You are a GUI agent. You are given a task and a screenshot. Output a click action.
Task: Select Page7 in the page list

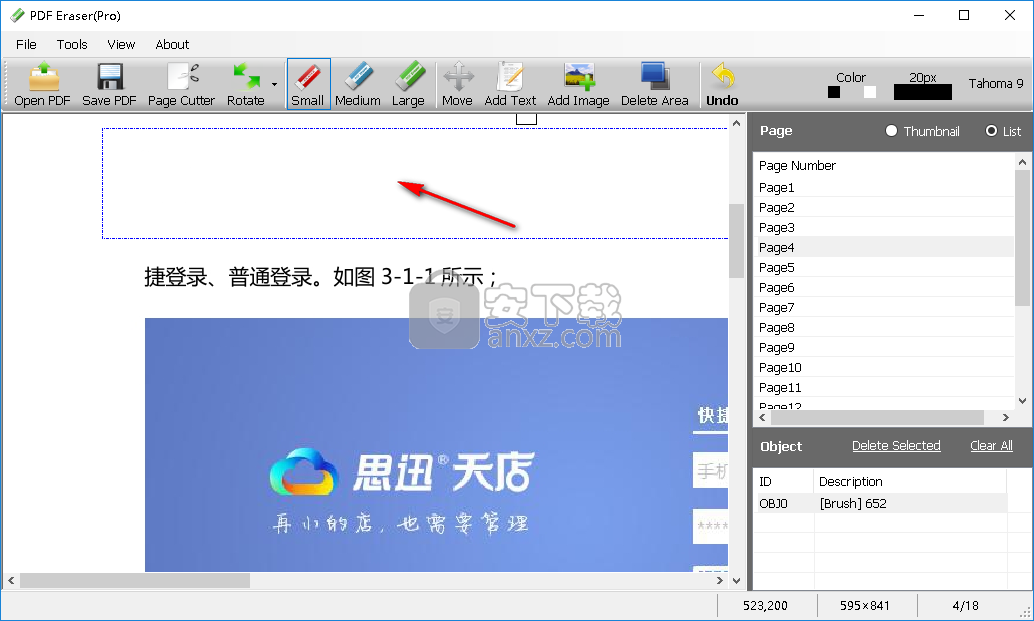click(x=883, y=307)
